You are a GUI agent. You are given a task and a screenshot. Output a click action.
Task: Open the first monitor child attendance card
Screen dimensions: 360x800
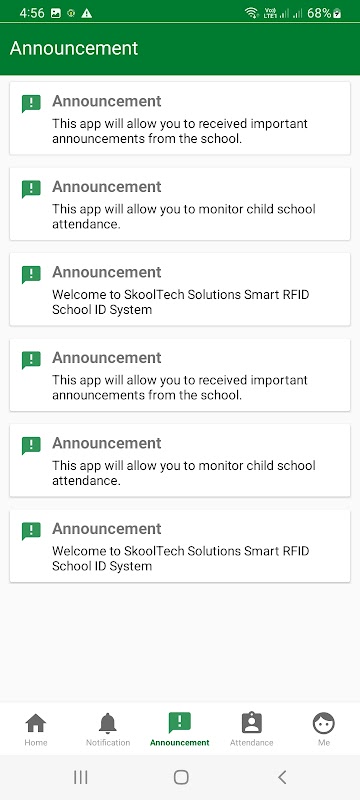[x=180, y=204]
